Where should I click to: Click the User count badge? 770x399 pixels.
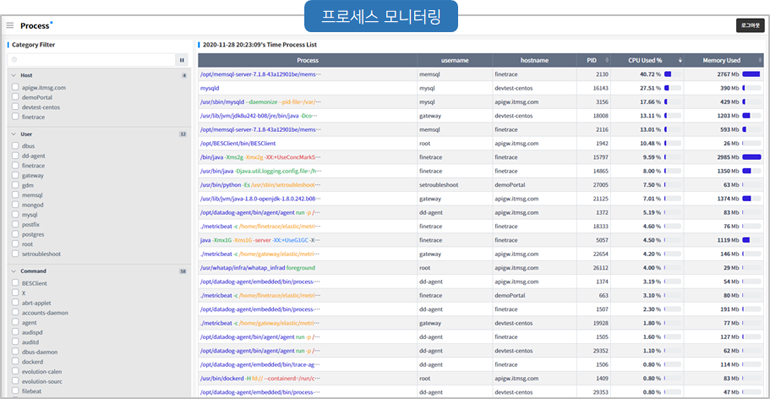(x=183, y=134)
